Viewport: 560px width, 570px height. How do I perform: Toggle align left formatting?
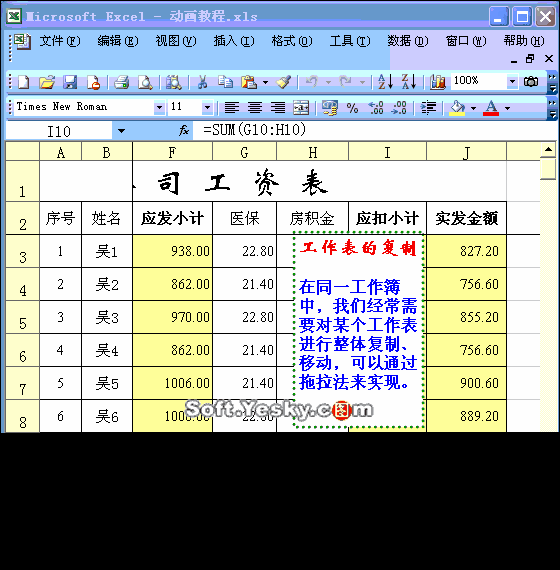232,108
